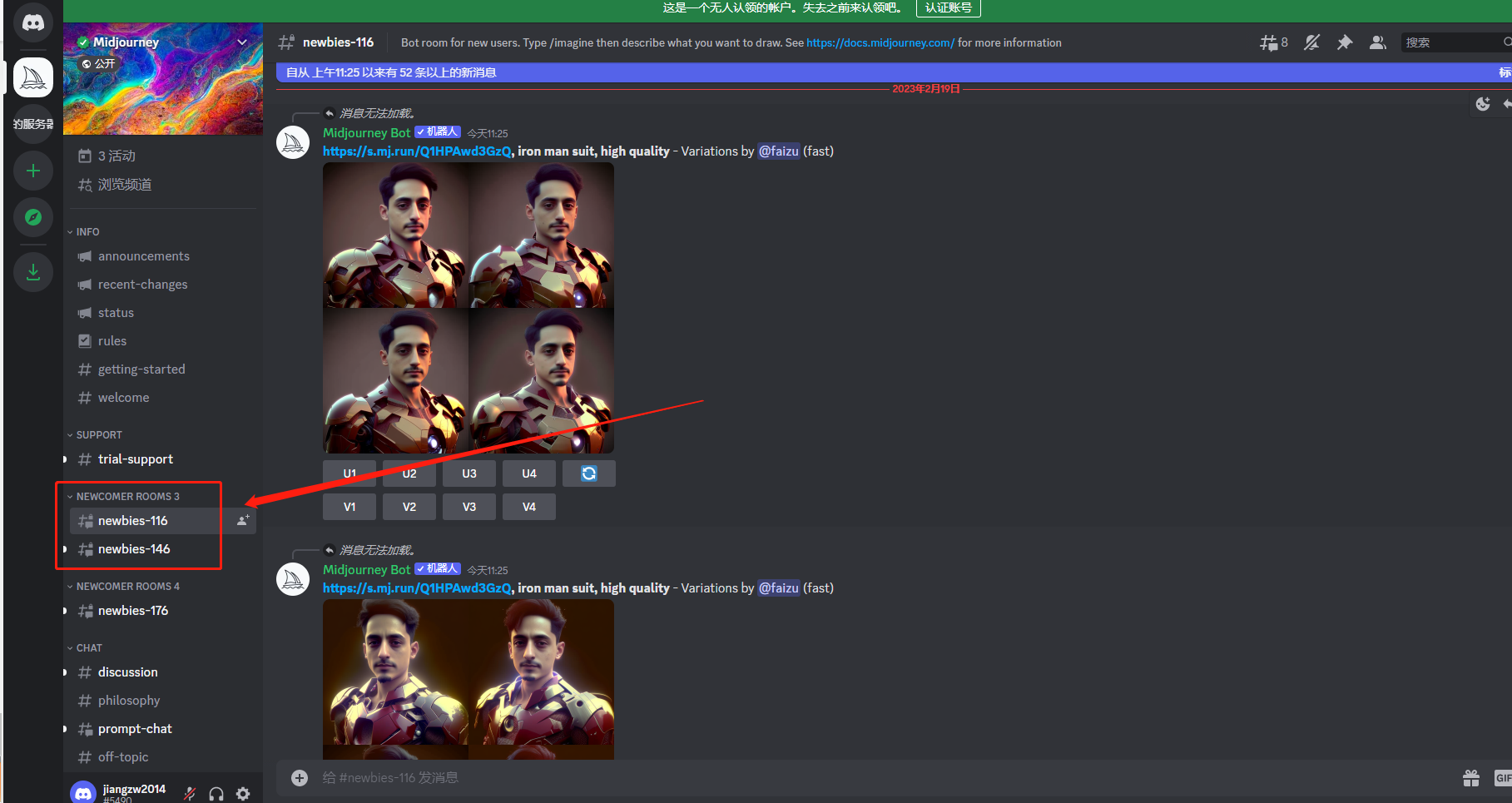The width and height of the screenshot is (1512, 803).
Task: Click the V2 variation button
Action: [409, 507]
